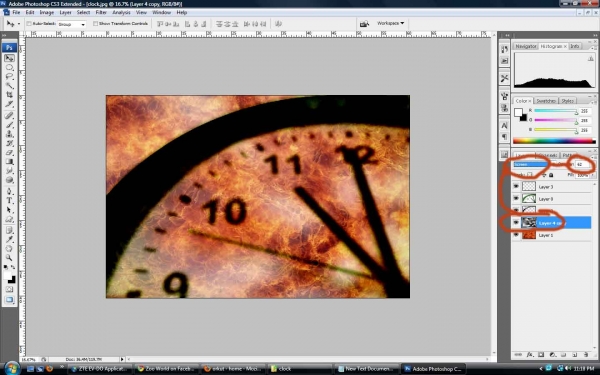The width and height of the screenshot is (600, 375).
Task: Click Auto-Align Layers icon in options bar
Action: 278,24
